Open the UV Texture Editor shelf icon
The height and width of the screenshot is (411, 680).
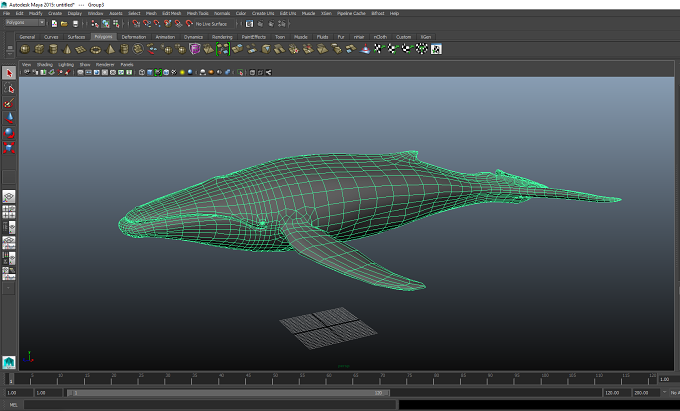[x=436, y=49]
